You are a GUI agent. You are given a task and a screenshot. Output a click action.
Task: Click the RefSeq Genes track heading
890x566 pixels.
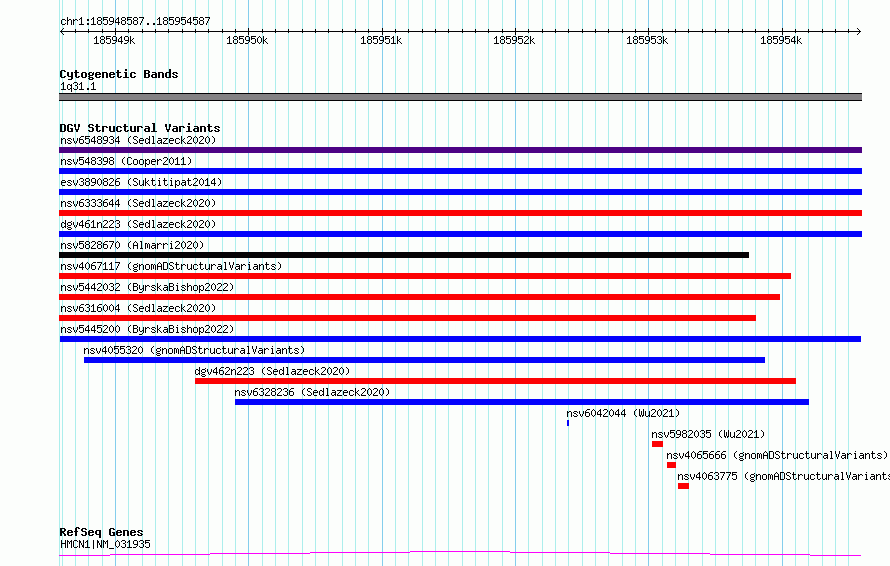(102, 533)
